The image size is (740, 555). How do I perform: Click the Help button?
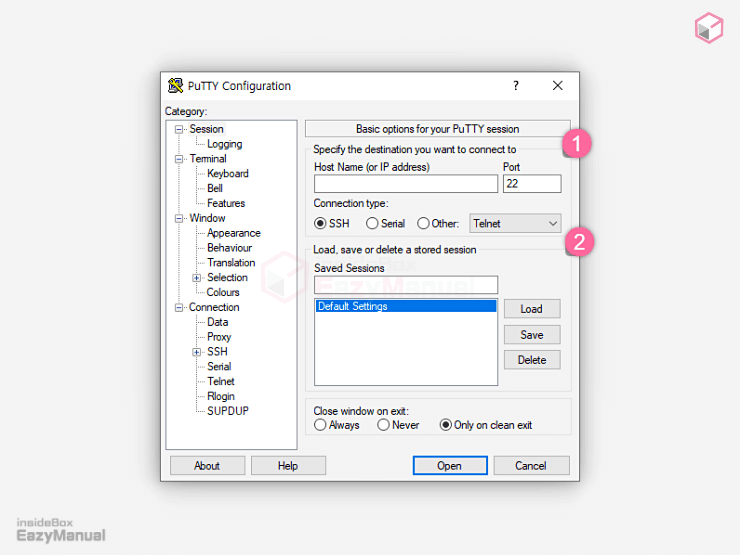point(288,466)
